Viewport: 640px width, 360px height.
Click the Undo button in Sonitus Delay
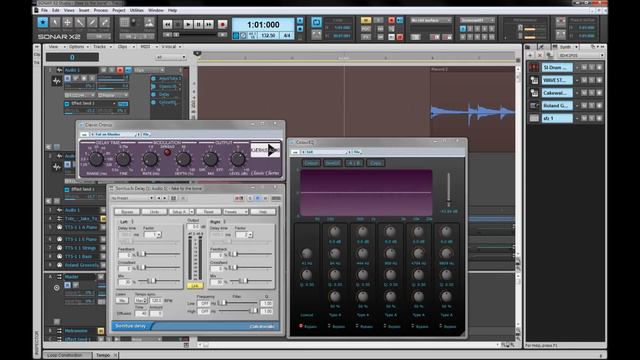tap(154, 211)
